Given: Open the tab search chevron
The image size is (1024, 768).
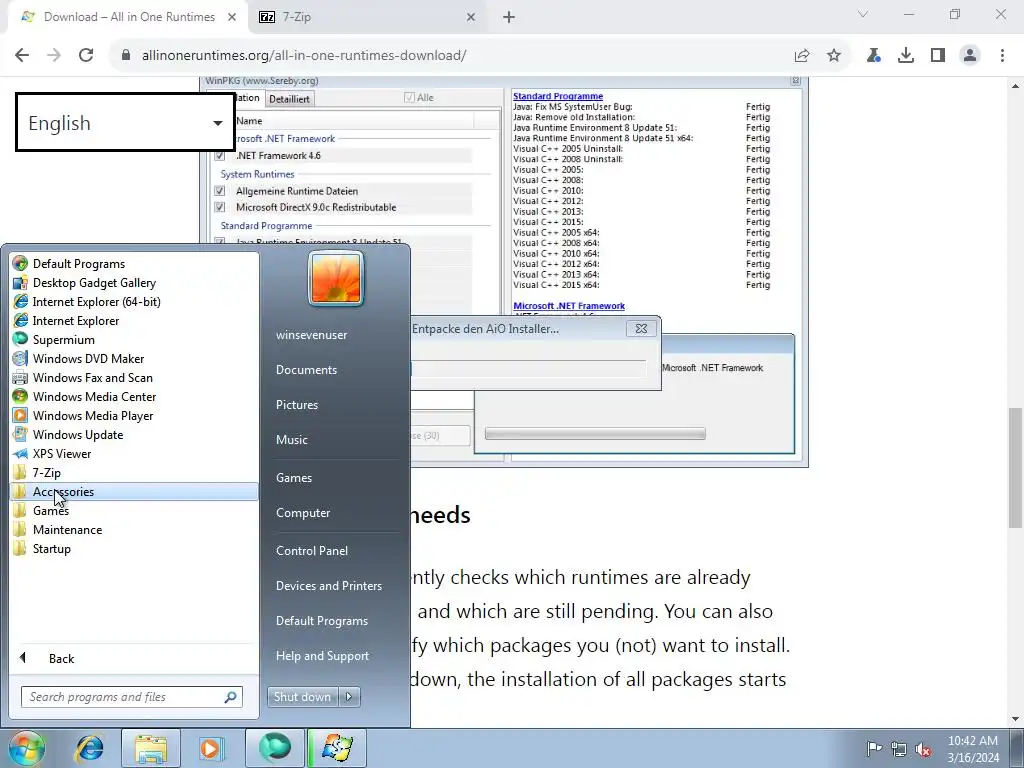Looking at the screenshot, I should click(x=863, y=14).
